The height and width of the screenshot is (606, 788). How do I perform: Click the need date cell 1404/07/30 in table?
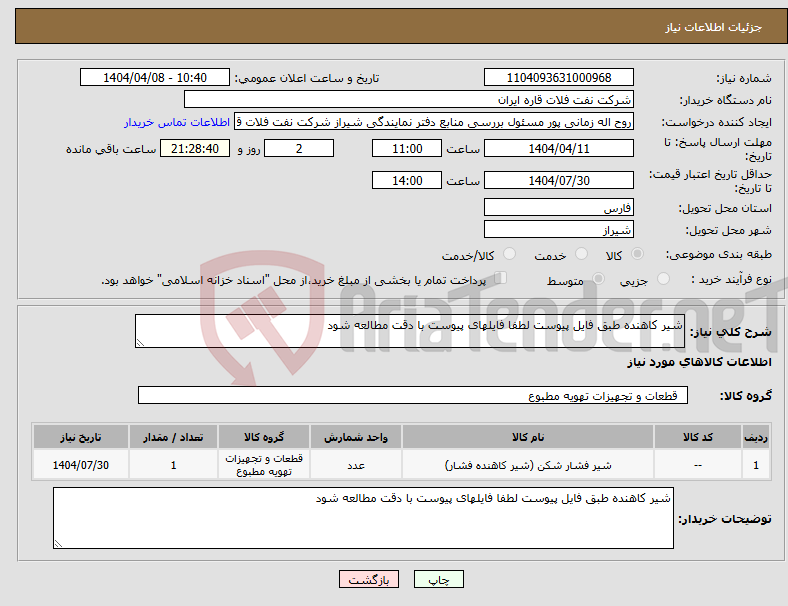[81, 465]
